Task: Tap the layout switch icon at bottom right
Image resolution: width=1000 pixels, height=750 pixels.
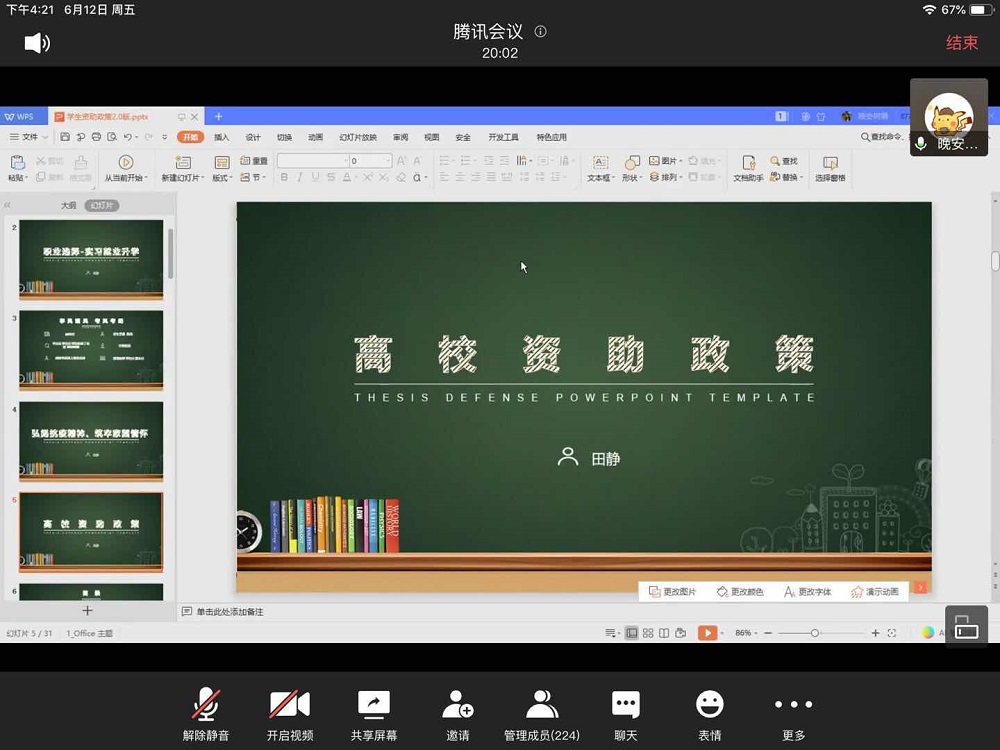Action: pyautogui.click(x=966, y=627)
